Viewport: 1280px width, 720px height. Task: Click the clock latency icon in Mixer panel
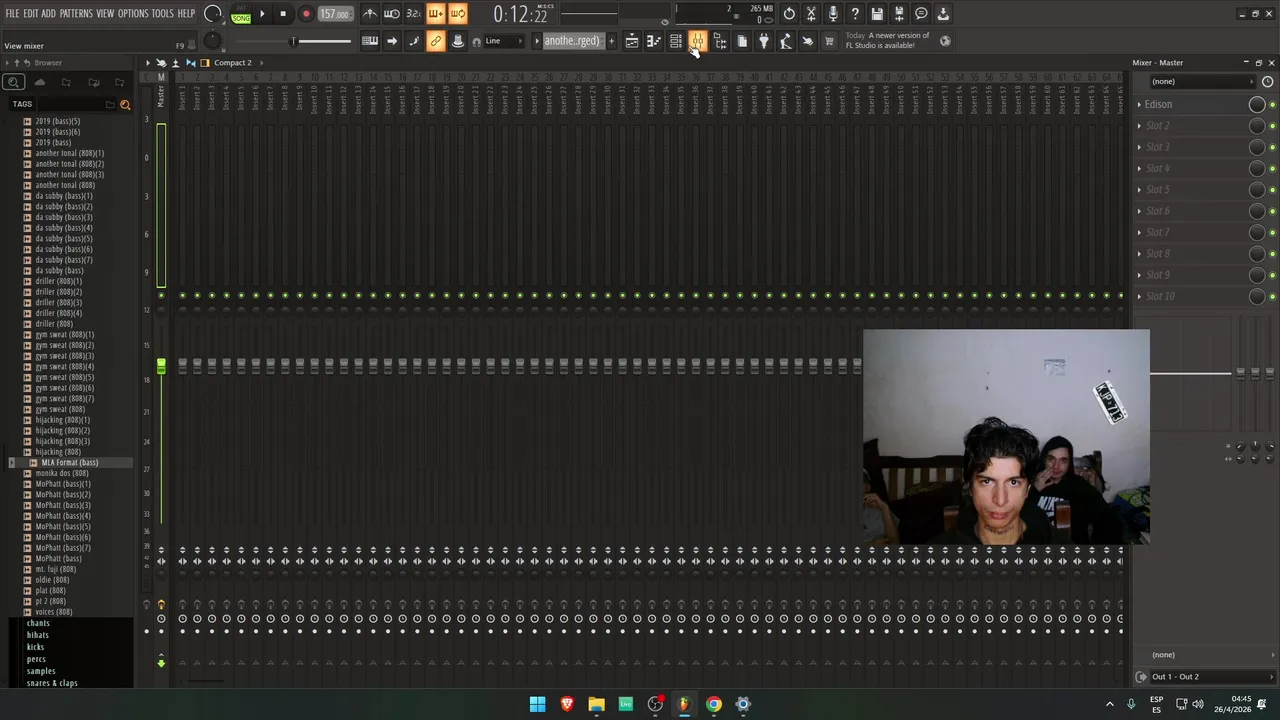(1268, 82)
